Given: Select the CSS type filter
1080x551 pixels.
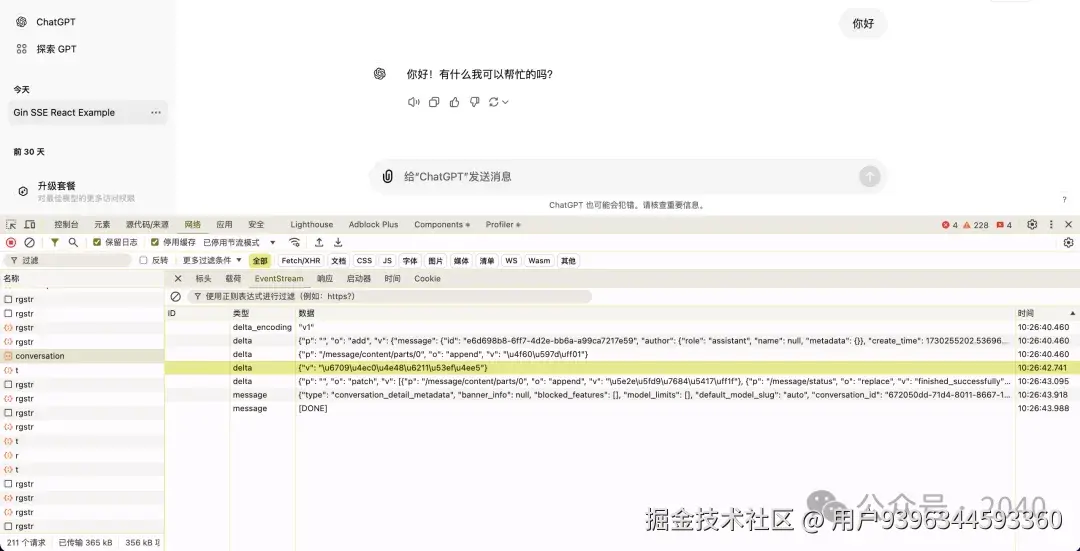Looking at the screenshot, I should pos(364,260).
